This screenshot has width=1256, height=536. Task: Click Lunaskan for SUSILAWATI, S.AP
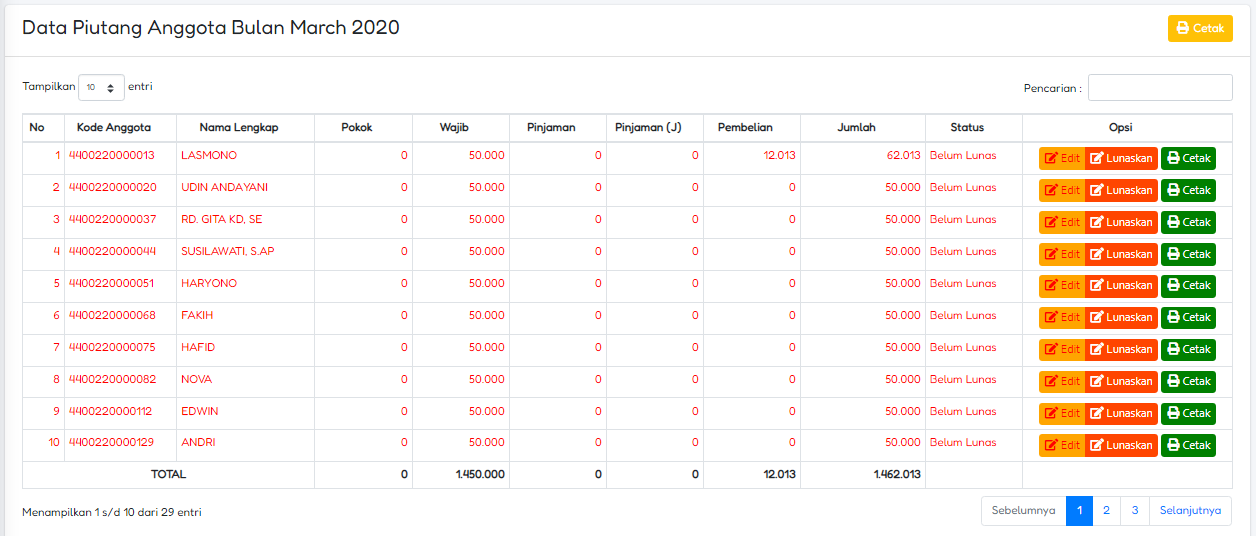click(1121, 254)
